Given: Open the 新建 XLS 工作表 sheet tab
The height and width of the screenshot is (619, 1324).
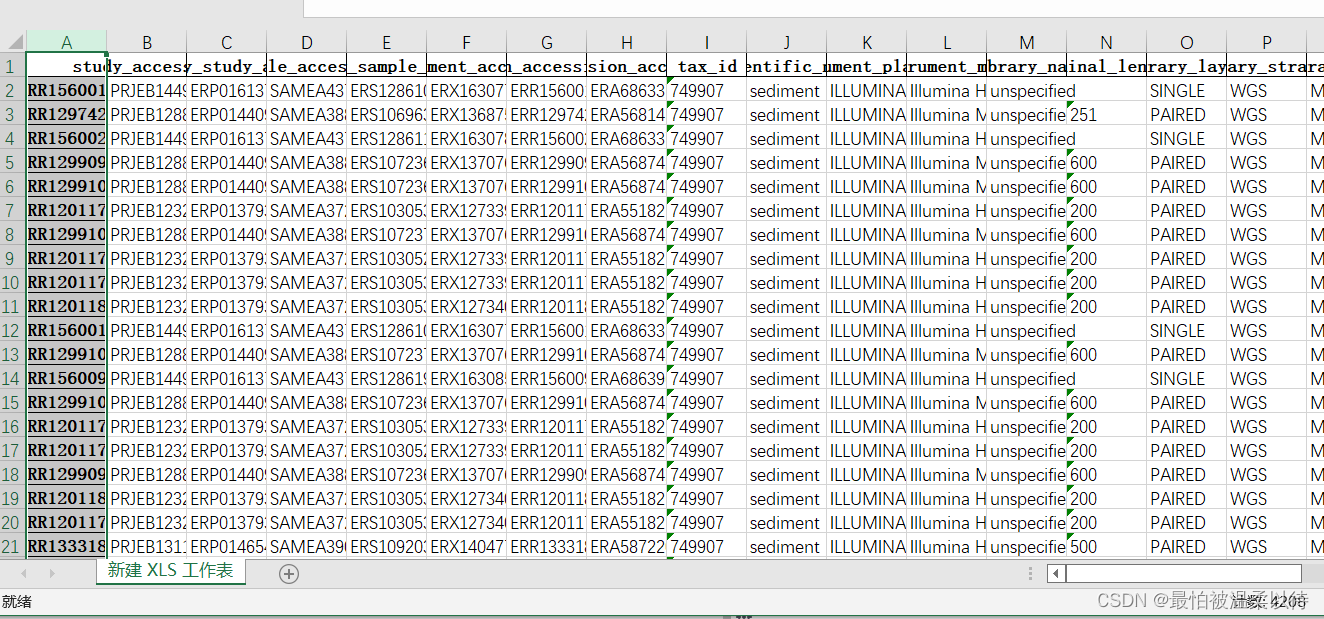Looking at the screenshot, I should [x=171, y=571].
